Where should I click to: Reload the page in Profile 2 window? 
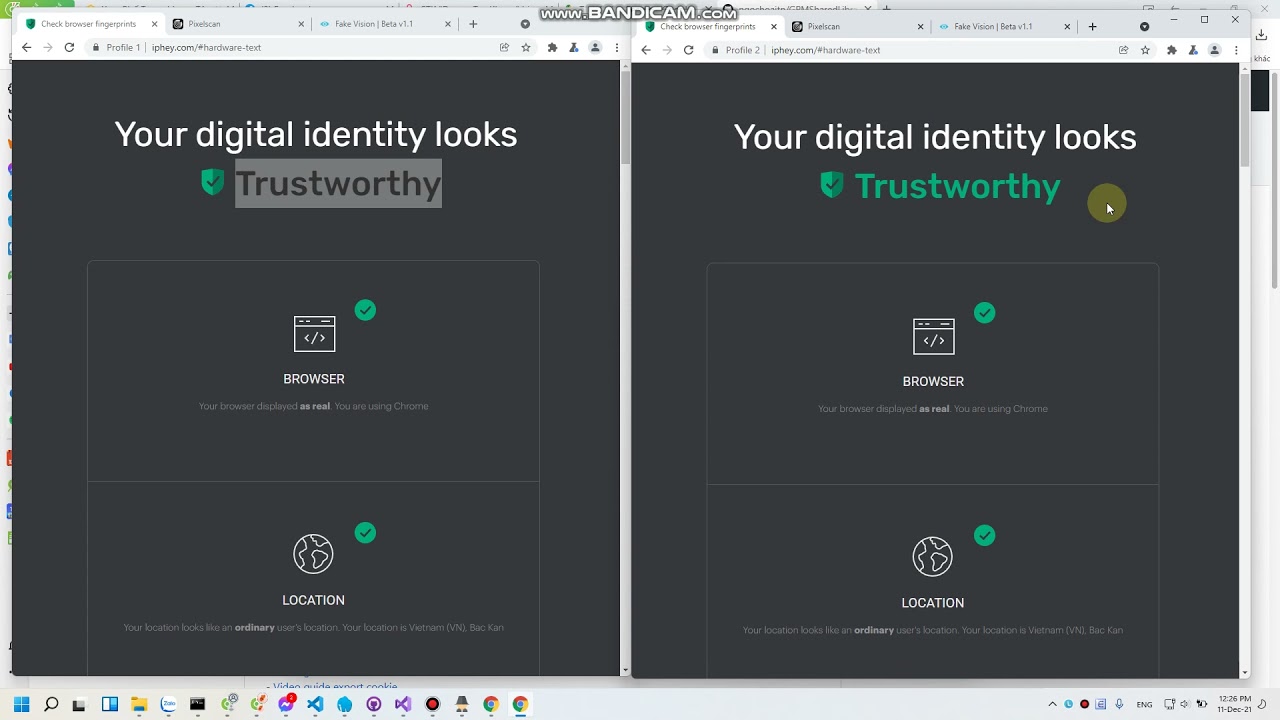point(688,50)
